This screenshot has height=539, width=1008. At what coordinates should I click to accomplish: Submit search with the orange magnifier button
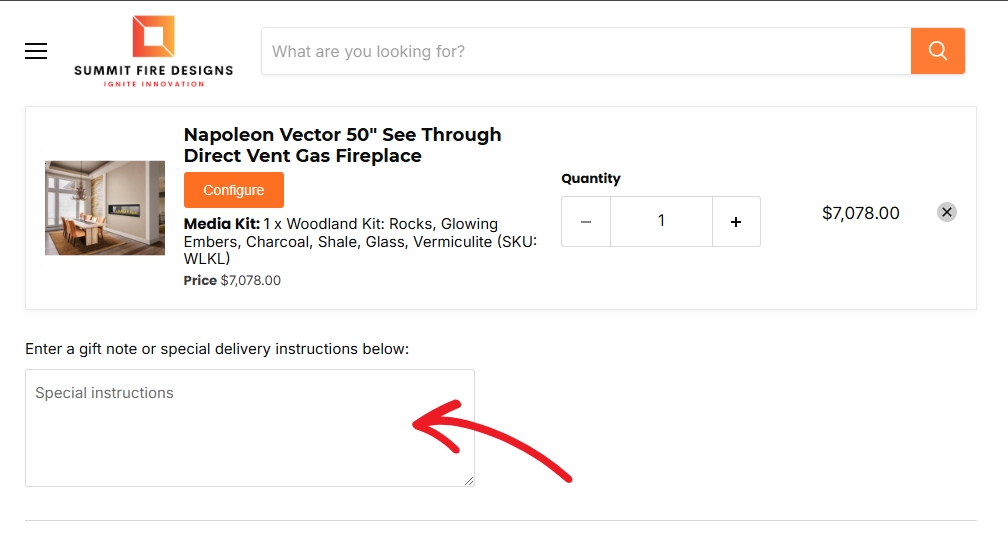(x=937, y=51)
